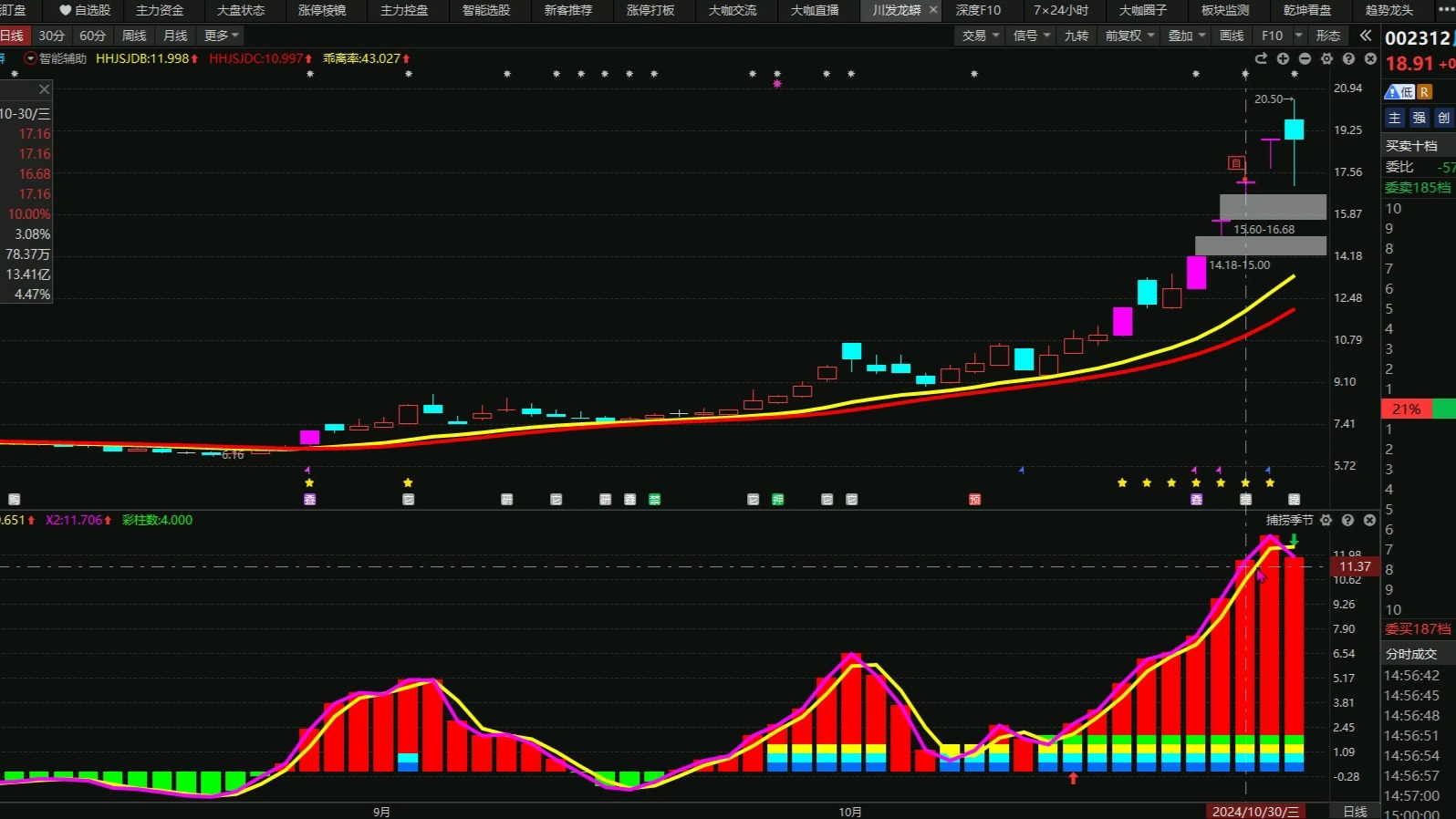Click the orange R badge

pyautogui.click(x=1424, y=92)
